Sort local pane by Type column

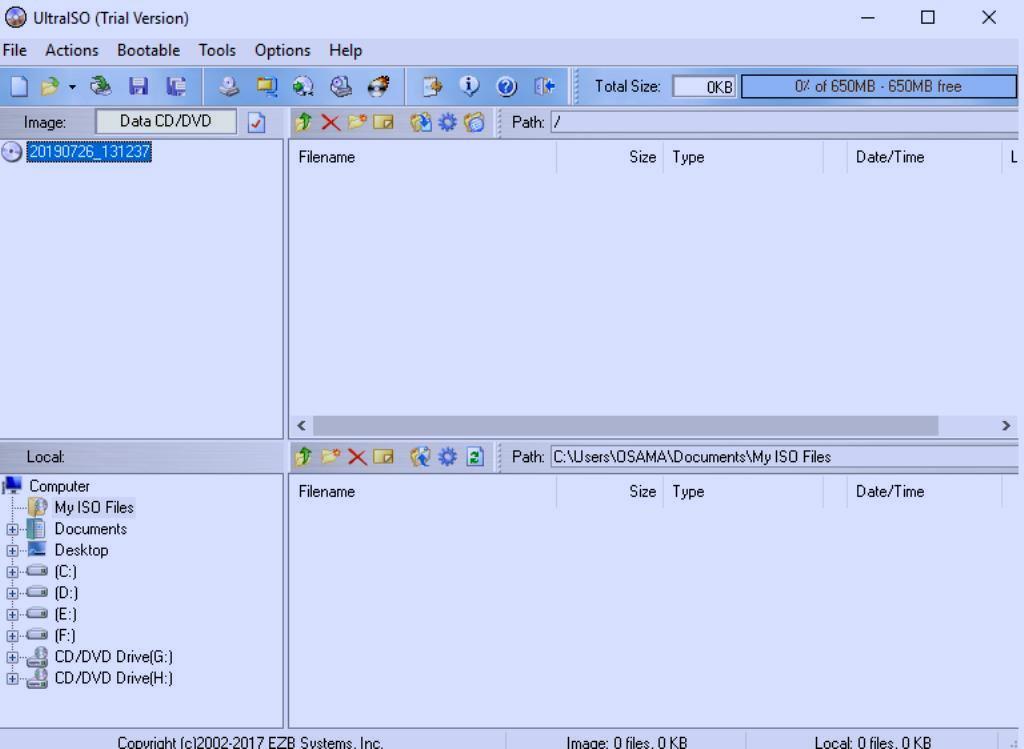tap(743, 491)
